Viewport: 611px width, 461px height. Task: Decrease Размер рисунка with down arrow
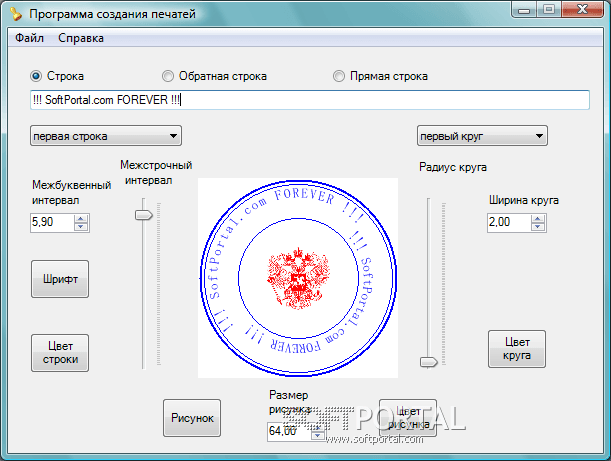[x=318, y=436]
